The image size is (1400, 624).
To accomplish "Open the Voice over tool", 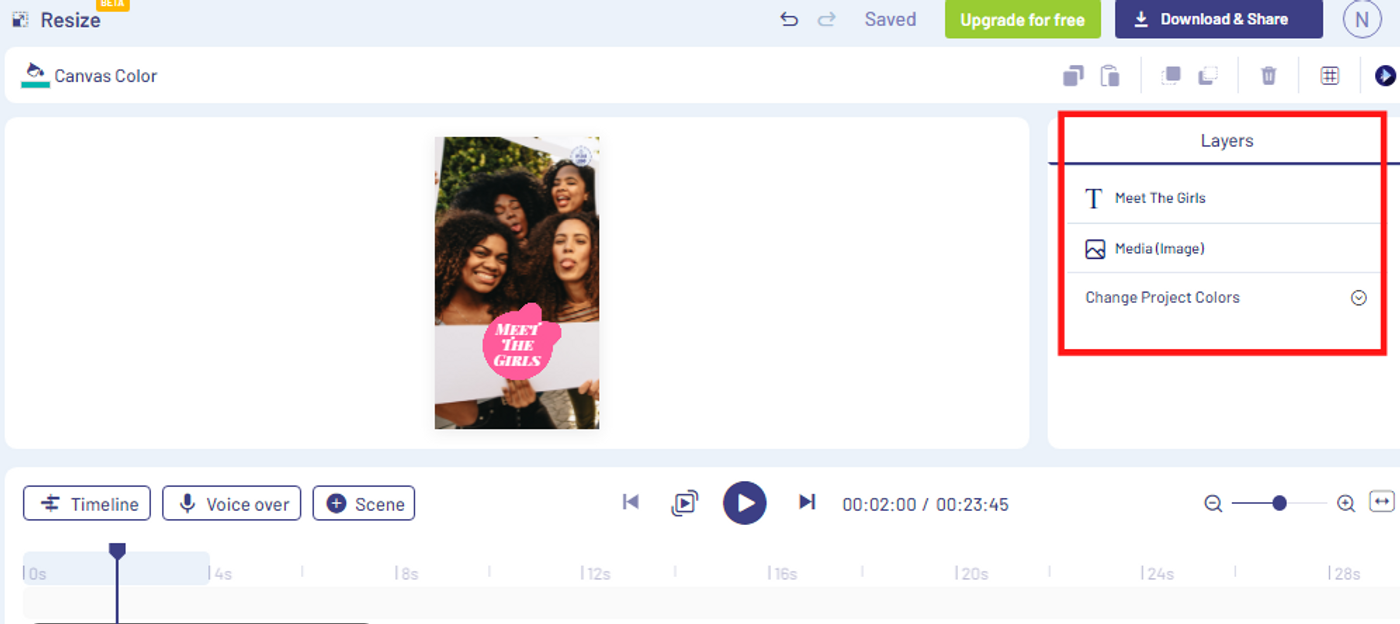I will (x=231, y=503).
